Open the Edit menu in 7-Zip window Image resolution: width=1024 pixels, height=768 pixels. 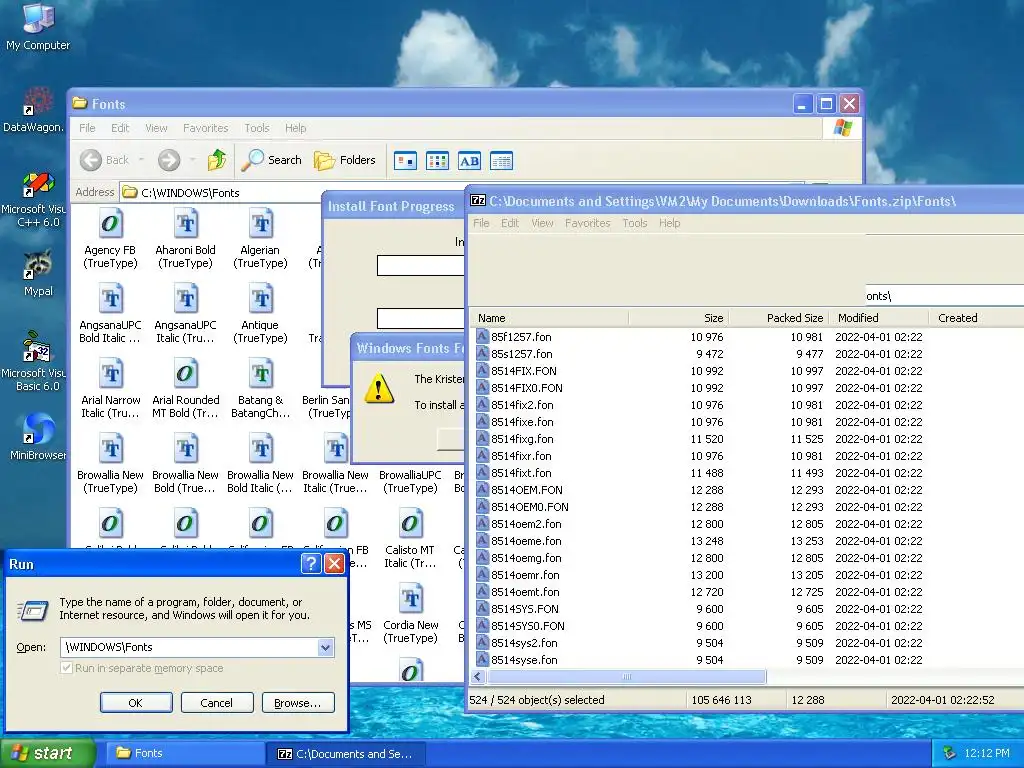pyautogui.click(x=509, y=223)
